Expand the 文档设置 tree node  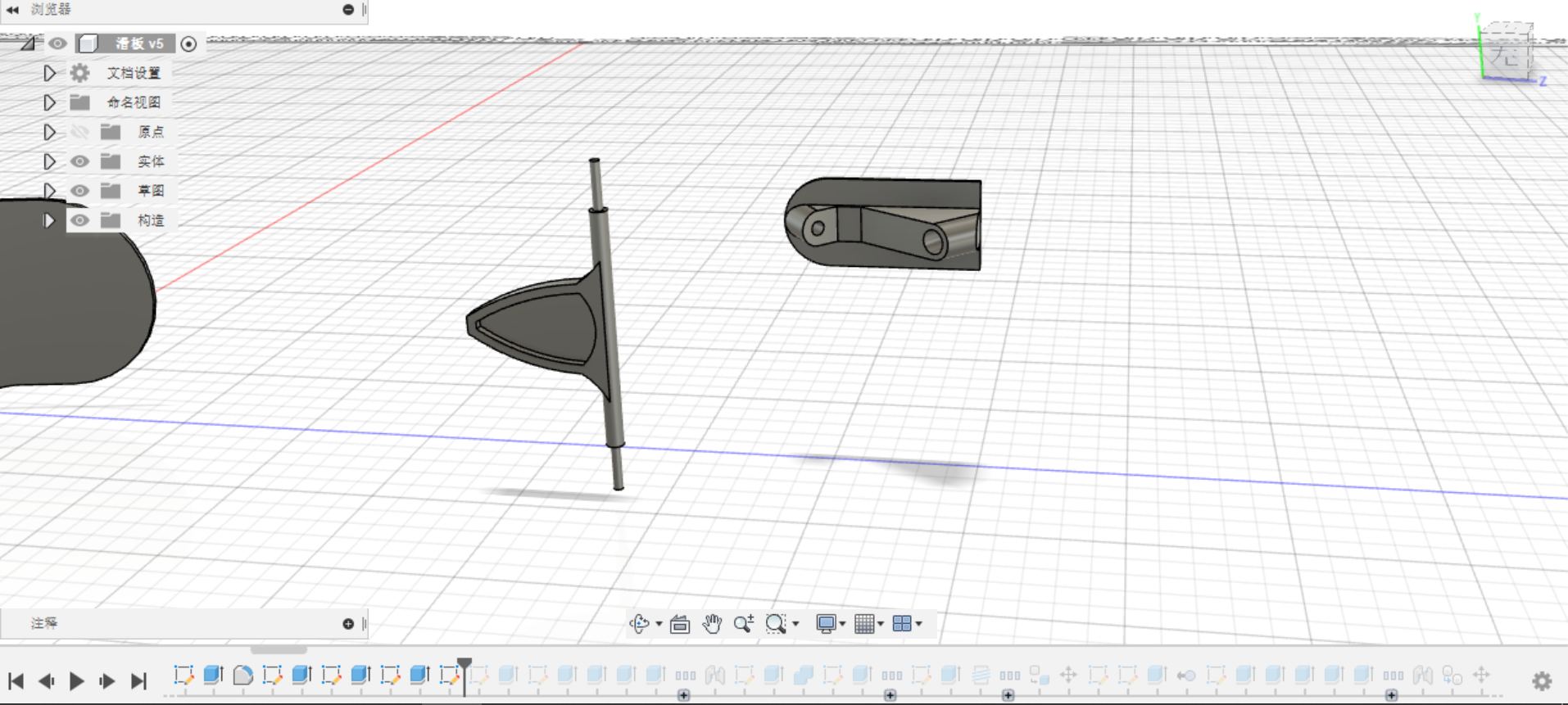point(49,73)
